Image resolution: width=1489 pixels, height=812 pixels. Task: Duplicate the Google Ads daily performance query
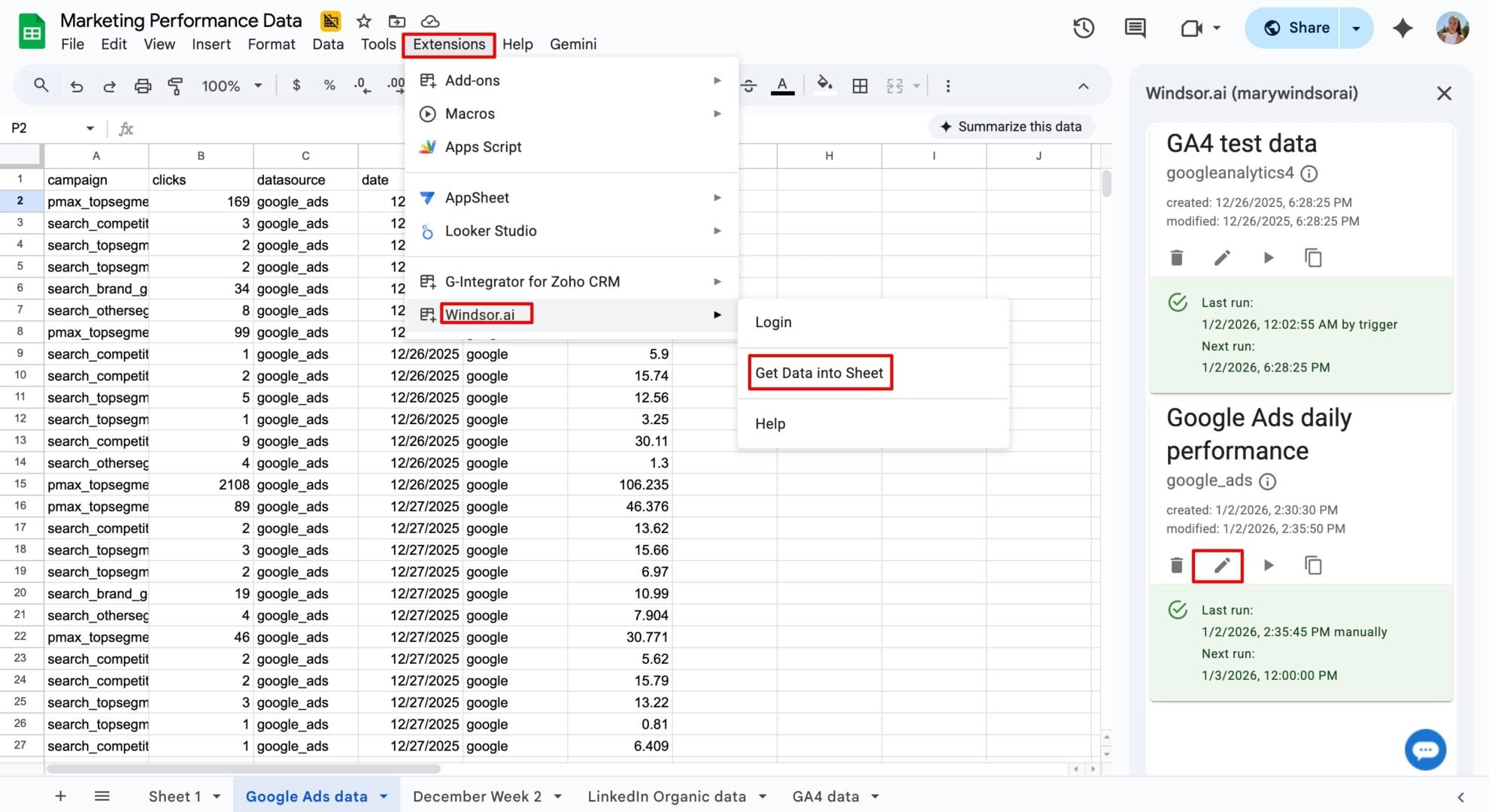(x=1313, y=565)
